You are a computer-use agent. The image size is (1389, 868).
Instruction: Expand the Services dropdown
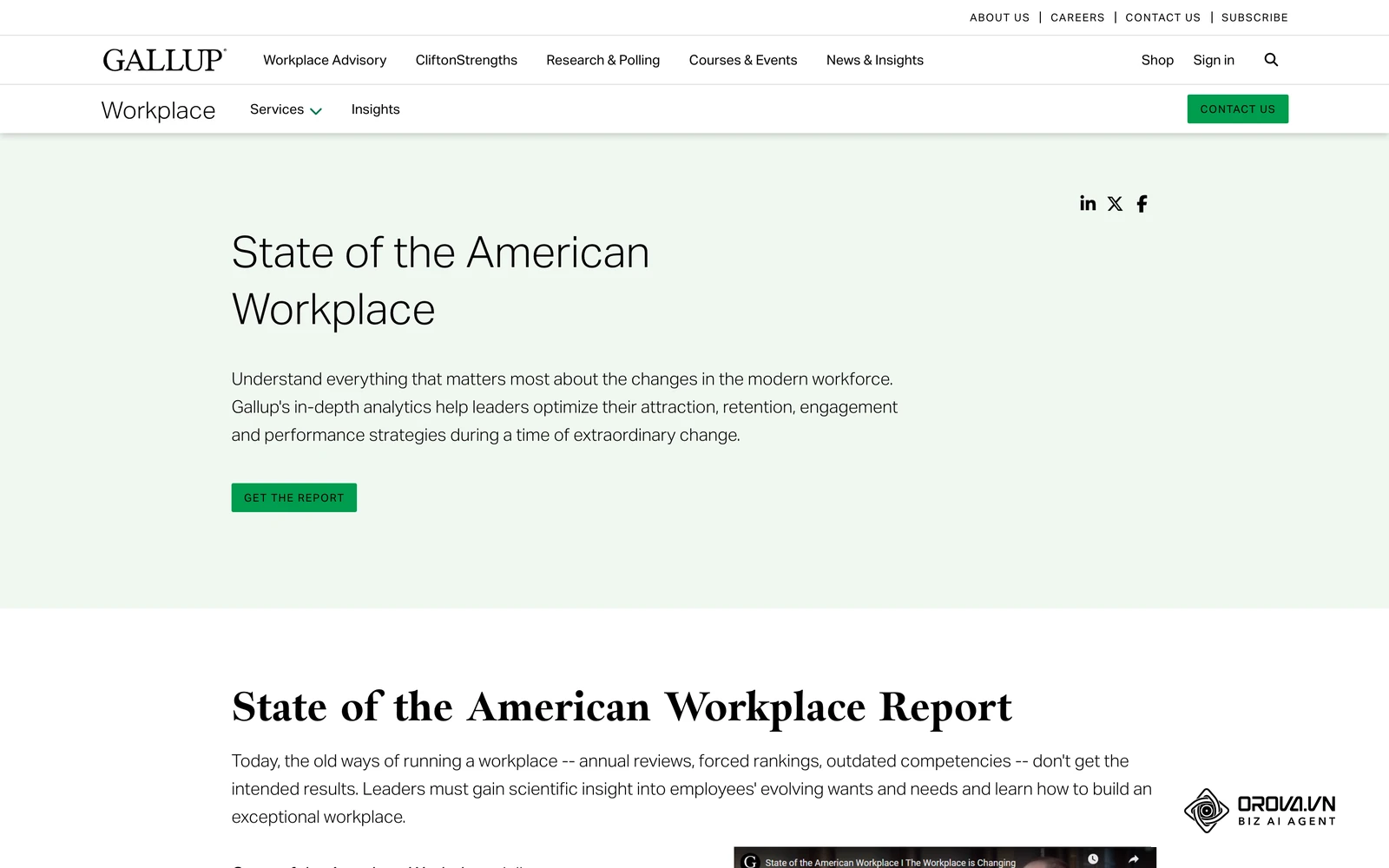286,109
